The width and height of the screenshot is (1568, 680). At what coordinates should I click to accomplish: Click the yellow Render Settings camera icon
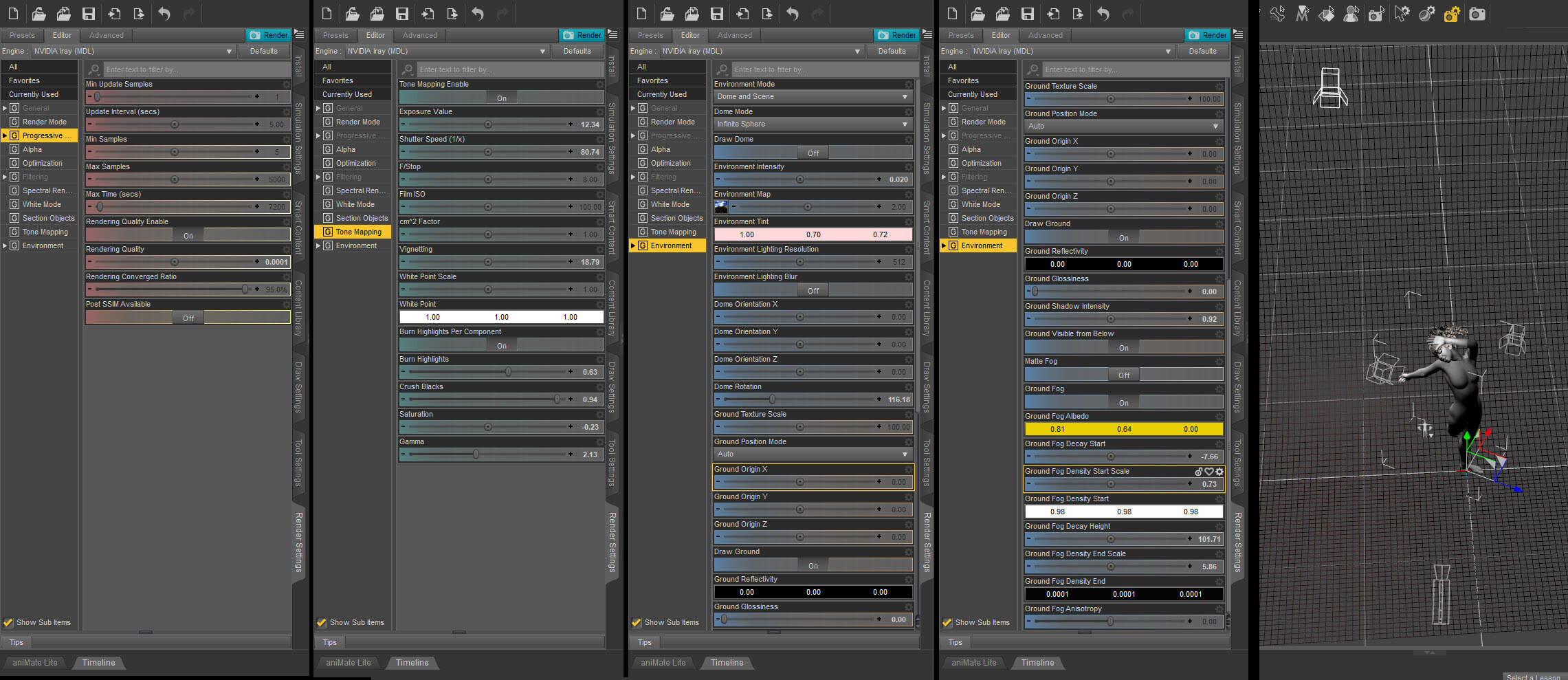click(1452, 14)
